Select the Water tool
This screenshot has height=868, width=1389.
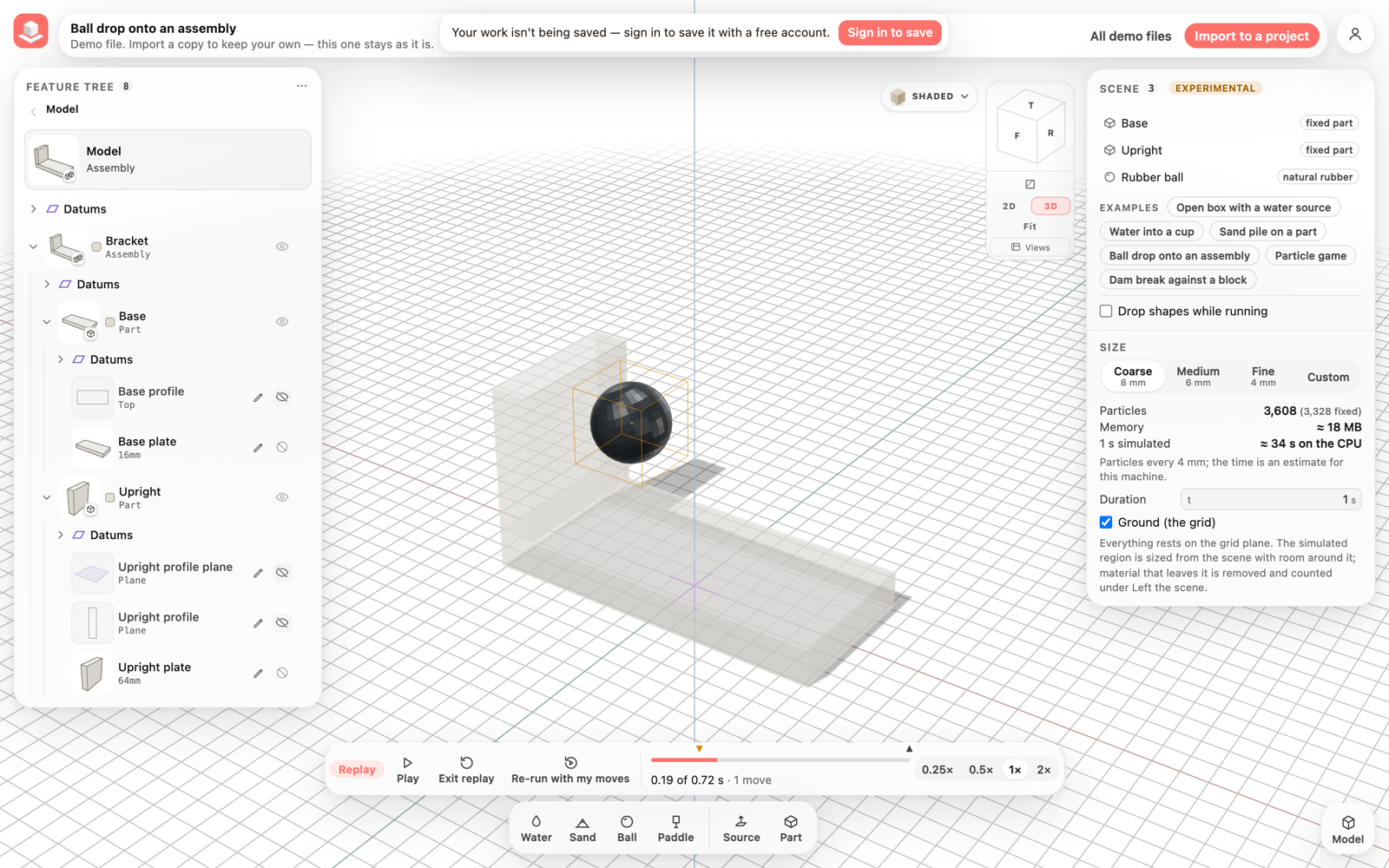click(x=536, y=829)
